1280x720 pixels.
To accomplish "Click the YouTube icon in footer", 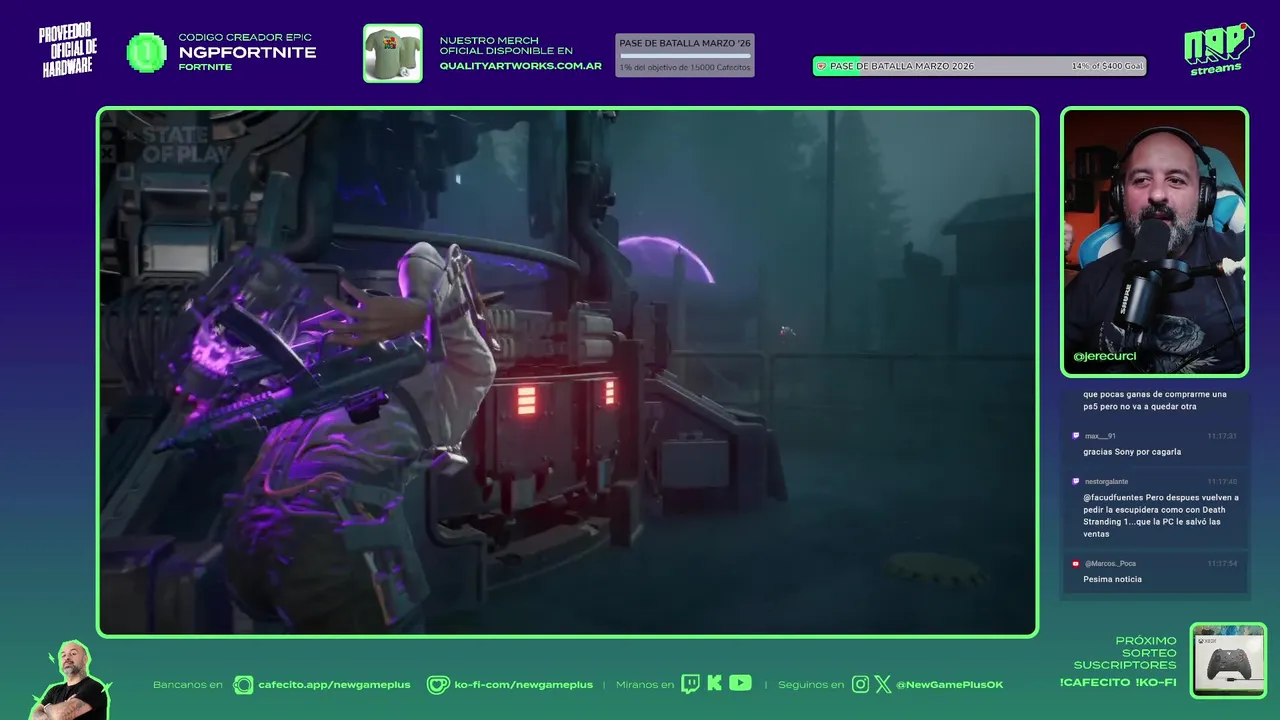I will pos(740,683).
